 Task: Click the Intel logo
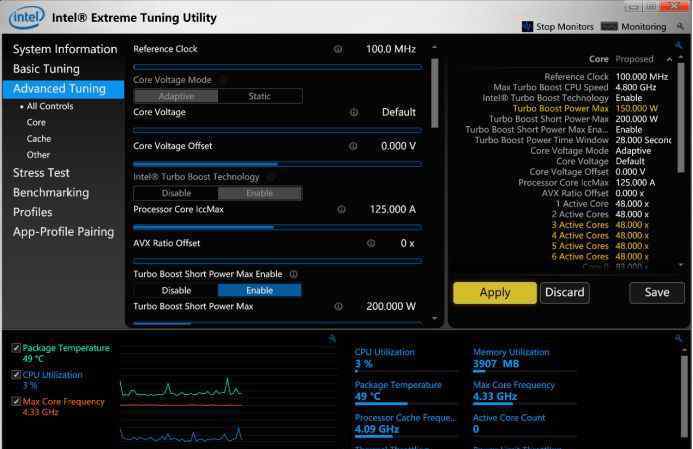27,17
